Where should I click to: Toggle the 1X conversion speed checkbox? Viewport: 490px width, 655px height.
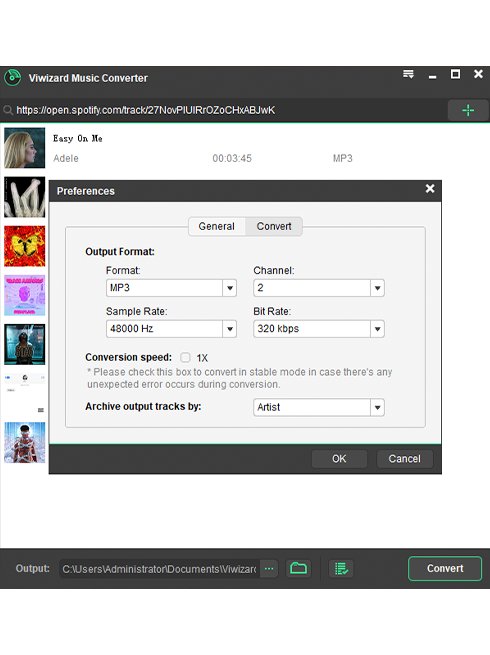pyautogui.click(x=185, y=358)
